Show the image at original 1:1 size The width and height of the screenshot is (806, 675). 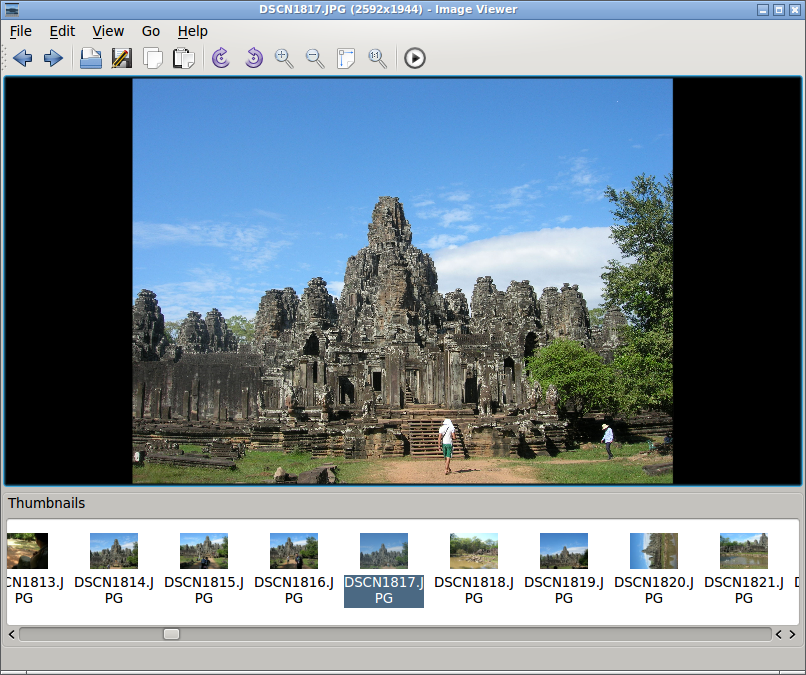point(377,59)
